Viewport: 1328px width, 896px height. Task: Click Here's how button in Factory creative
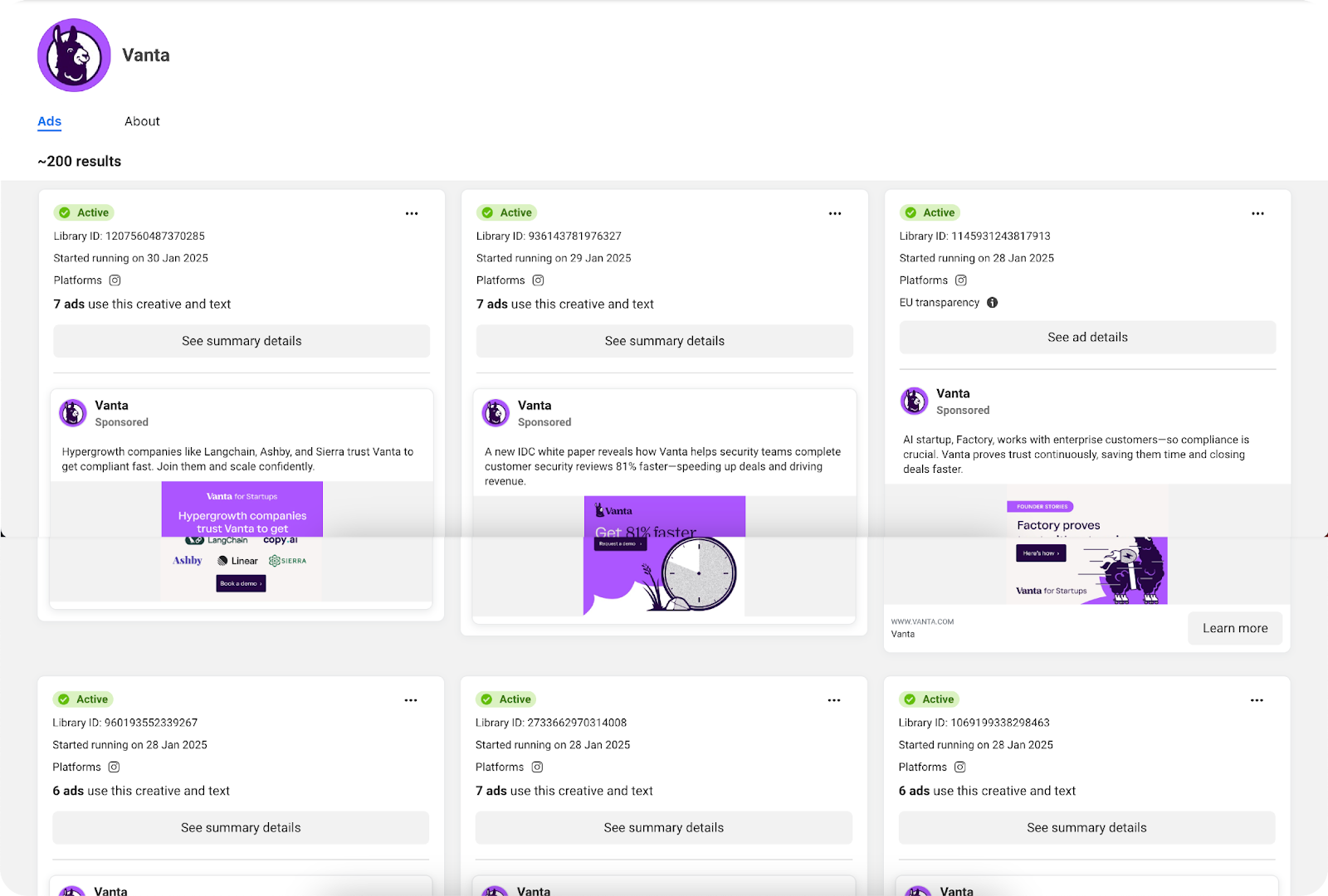[1041, 553]
